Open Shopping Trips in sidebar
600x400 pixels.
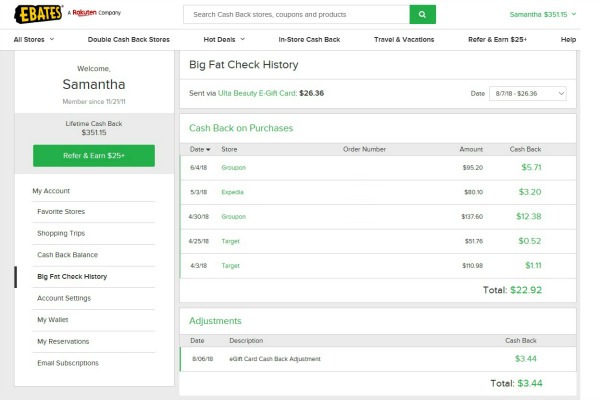[x=61, y=233]
